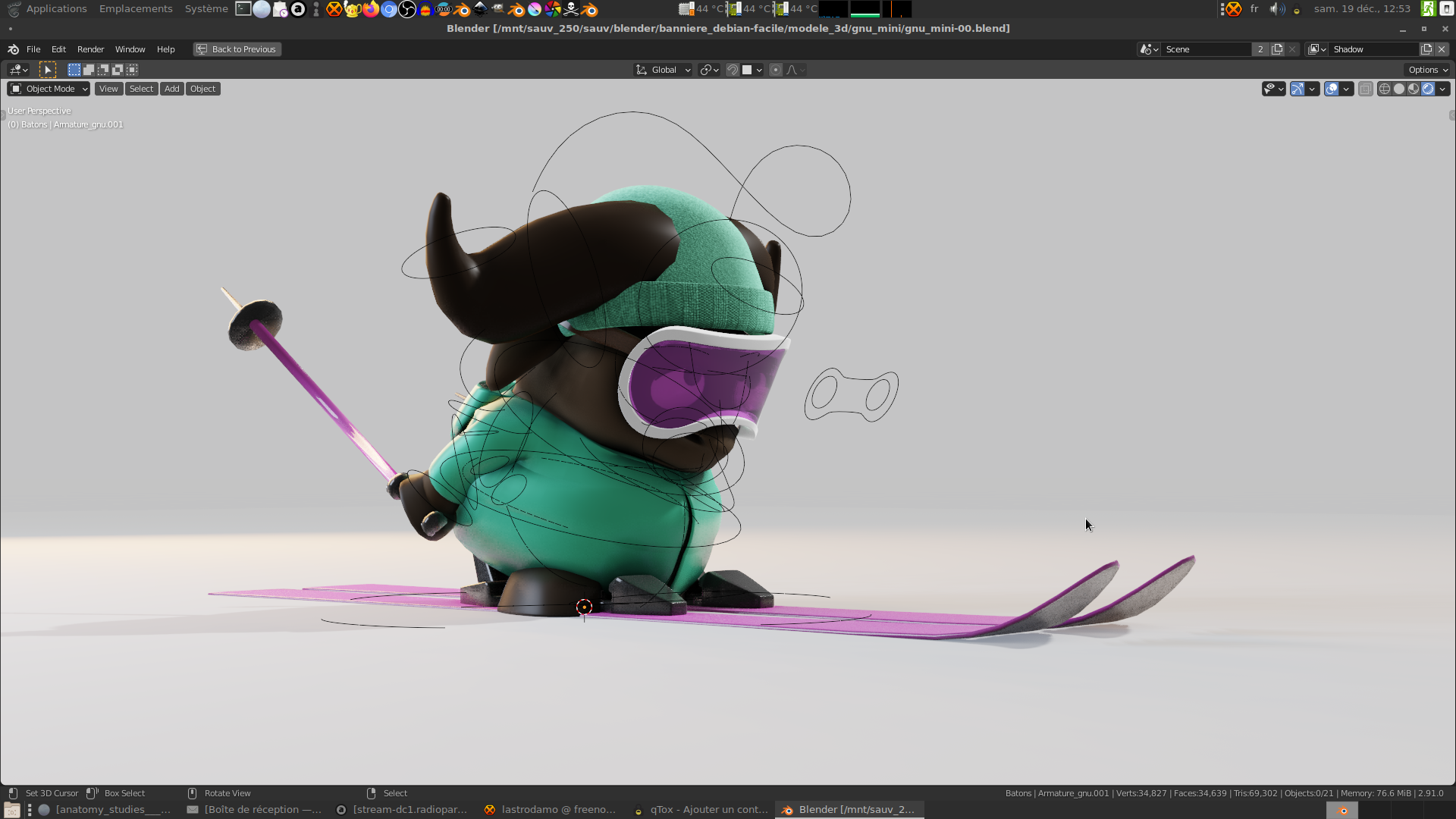Toggle snapping magnet icon

733,70
